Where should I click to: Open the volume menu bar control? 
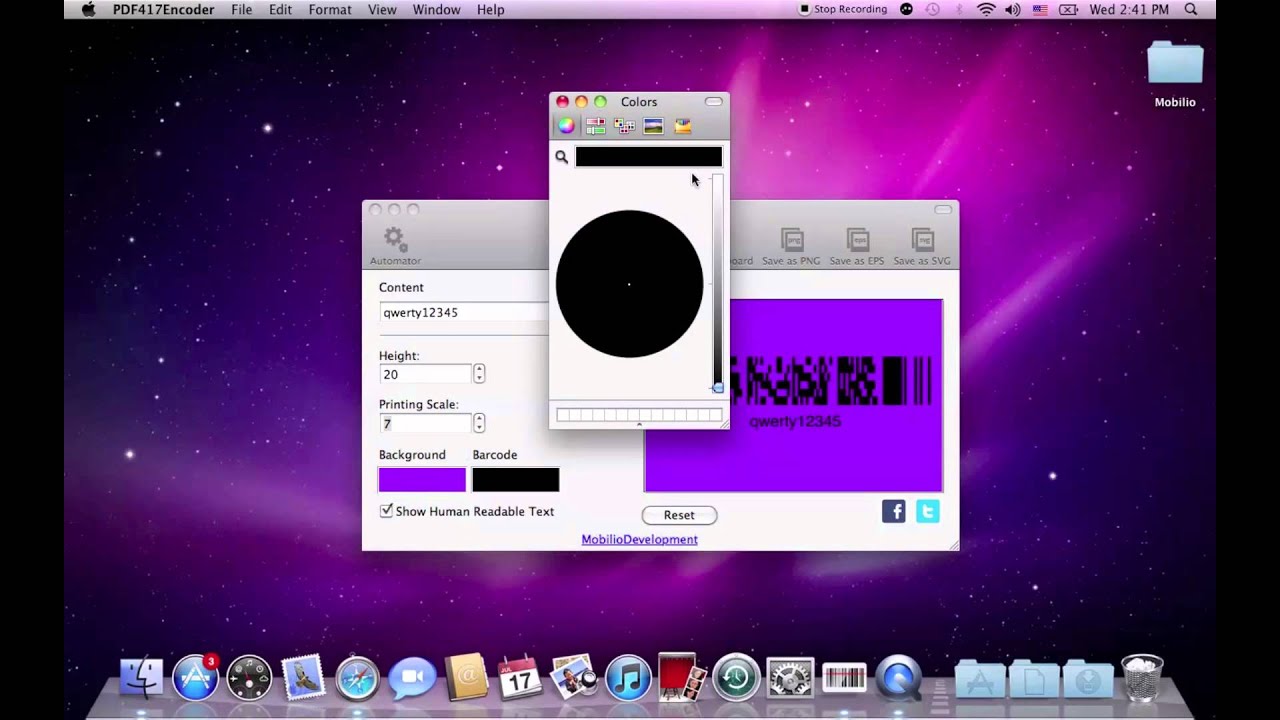tap(1013, 9)
